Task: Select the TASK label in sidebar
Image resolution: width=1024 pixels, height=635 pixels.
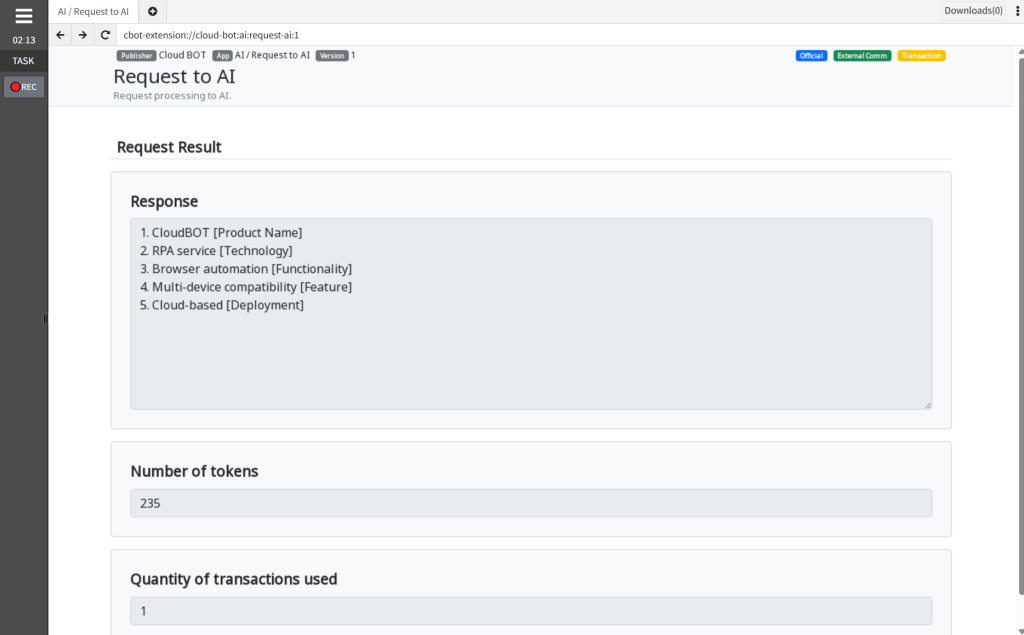Action: click(x=24, y=61)
